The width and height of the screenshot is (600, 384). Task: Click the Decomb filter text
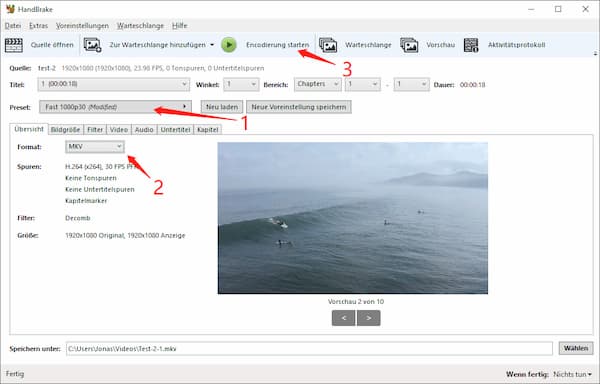pos(78,218)
